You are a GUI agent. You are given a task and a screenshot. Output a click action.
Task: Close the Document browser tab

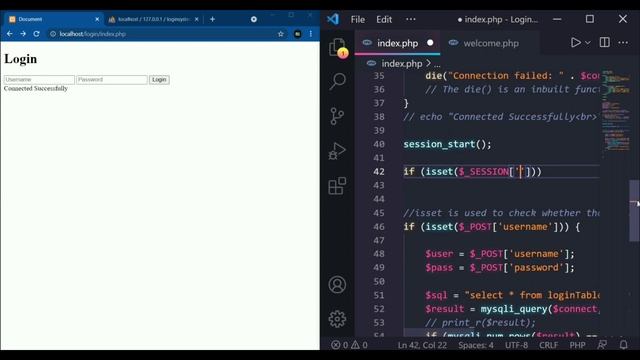(x=97, y=19)
